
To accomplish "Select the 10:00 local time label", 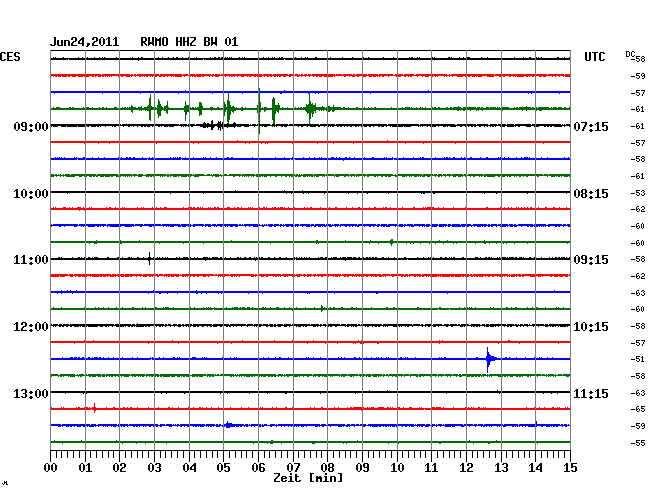I will 31,194.
